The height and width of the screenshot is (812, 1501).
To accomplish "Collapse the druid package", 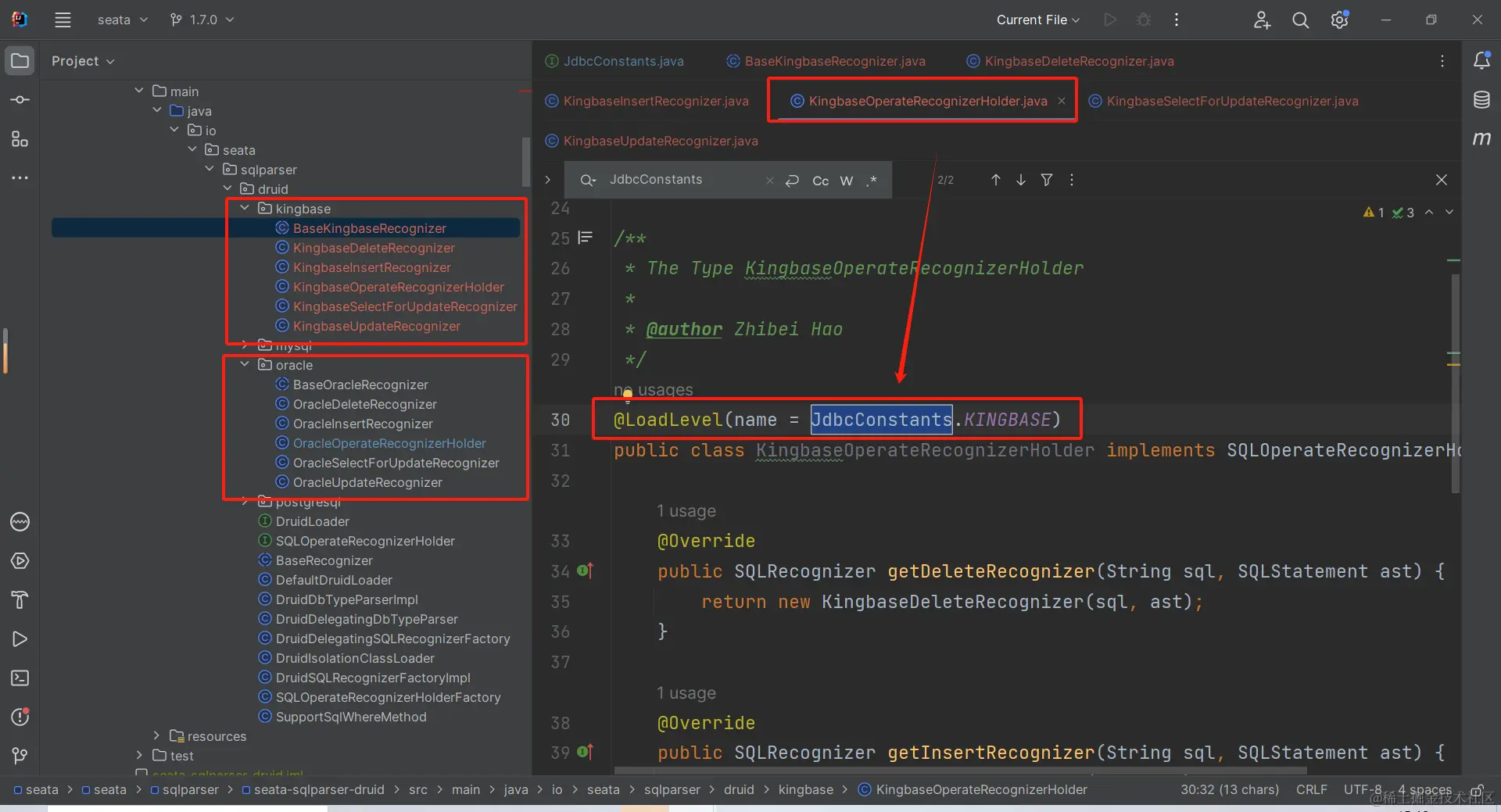I will 227,188.
